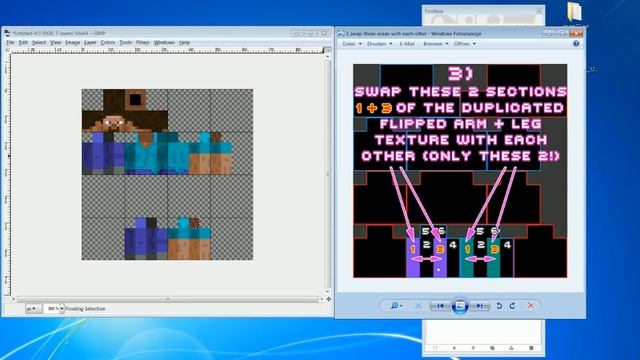Click the GIMP vertical scrollbar
640x360 pixels.
(328, 173)
